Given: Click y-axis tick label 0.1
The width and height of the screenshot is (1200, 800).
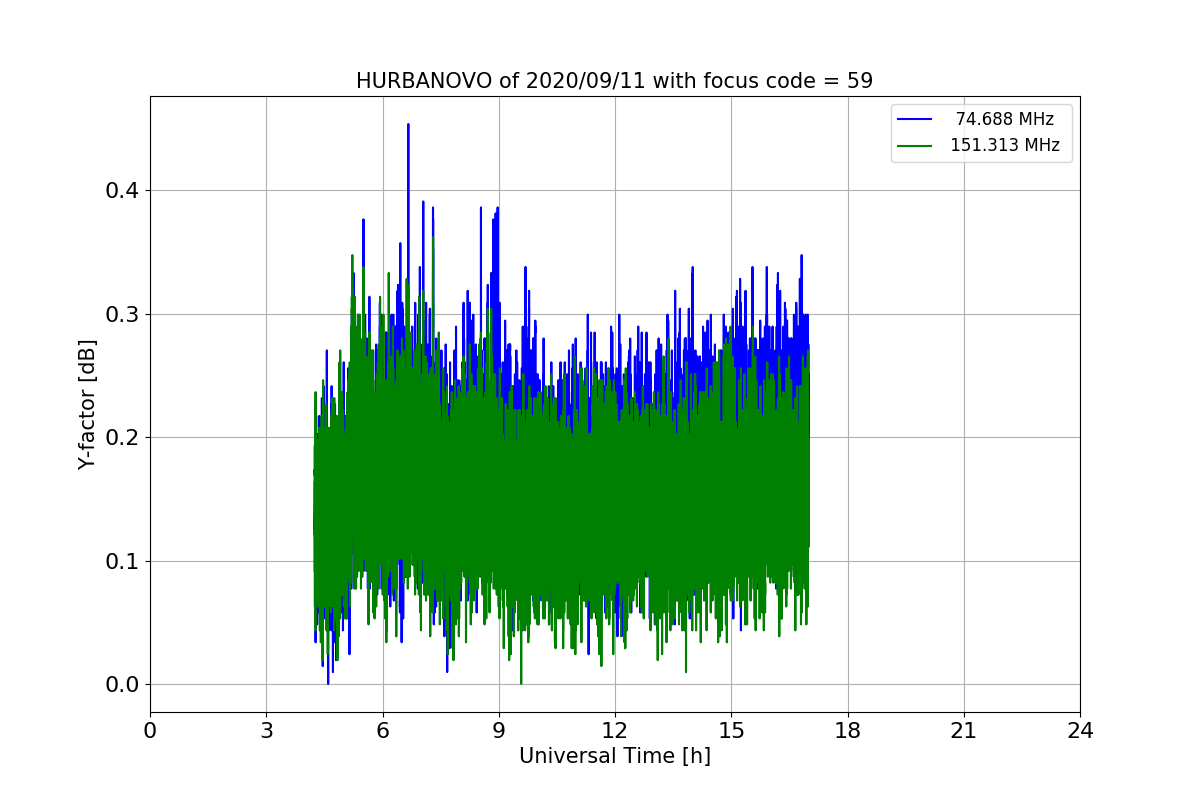Looking at the screenshot, I should (123, 561).
